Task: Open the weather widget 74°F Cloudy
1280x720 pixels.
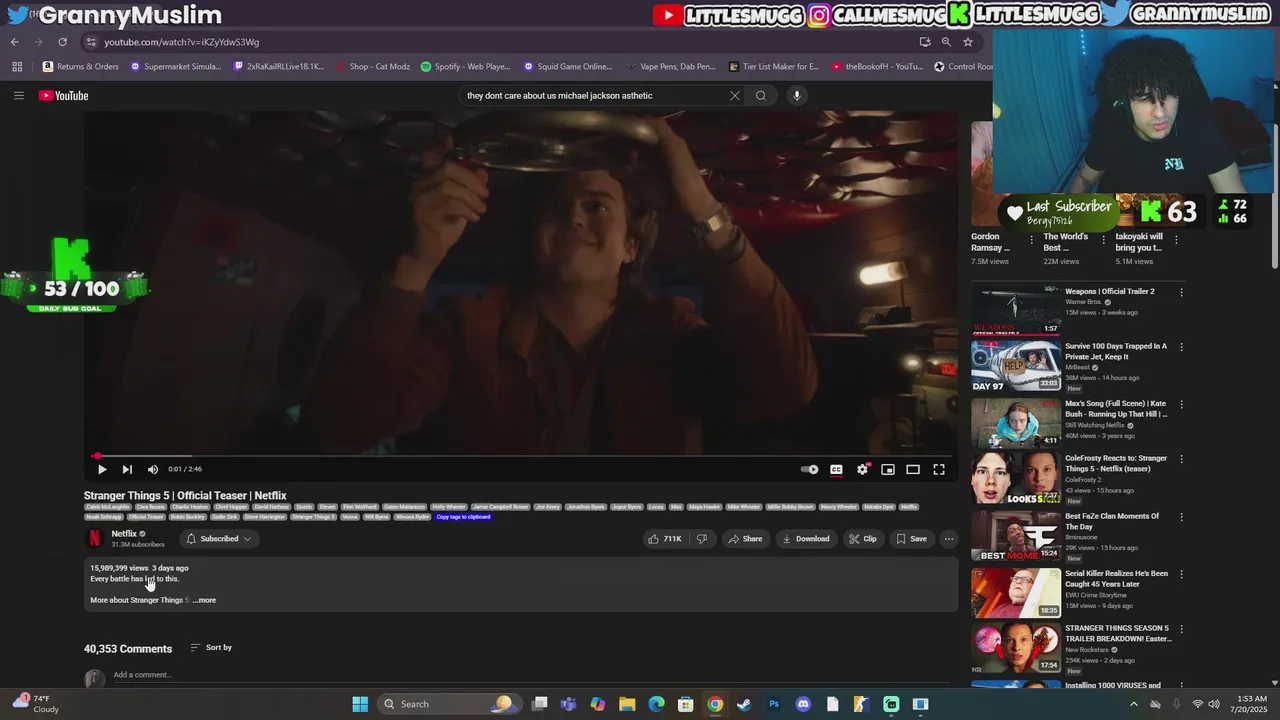Action: click(x=36, y=704)
